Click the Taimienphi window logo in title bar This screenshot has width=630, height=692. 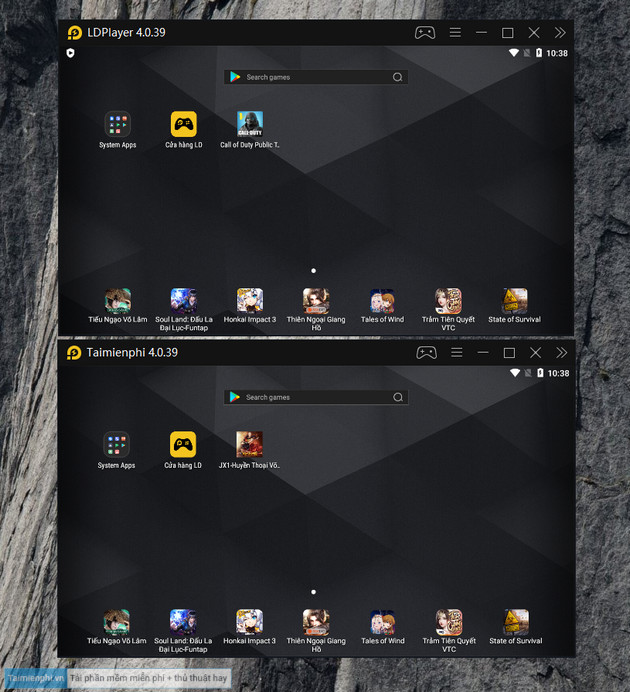[x=74, y=353]
